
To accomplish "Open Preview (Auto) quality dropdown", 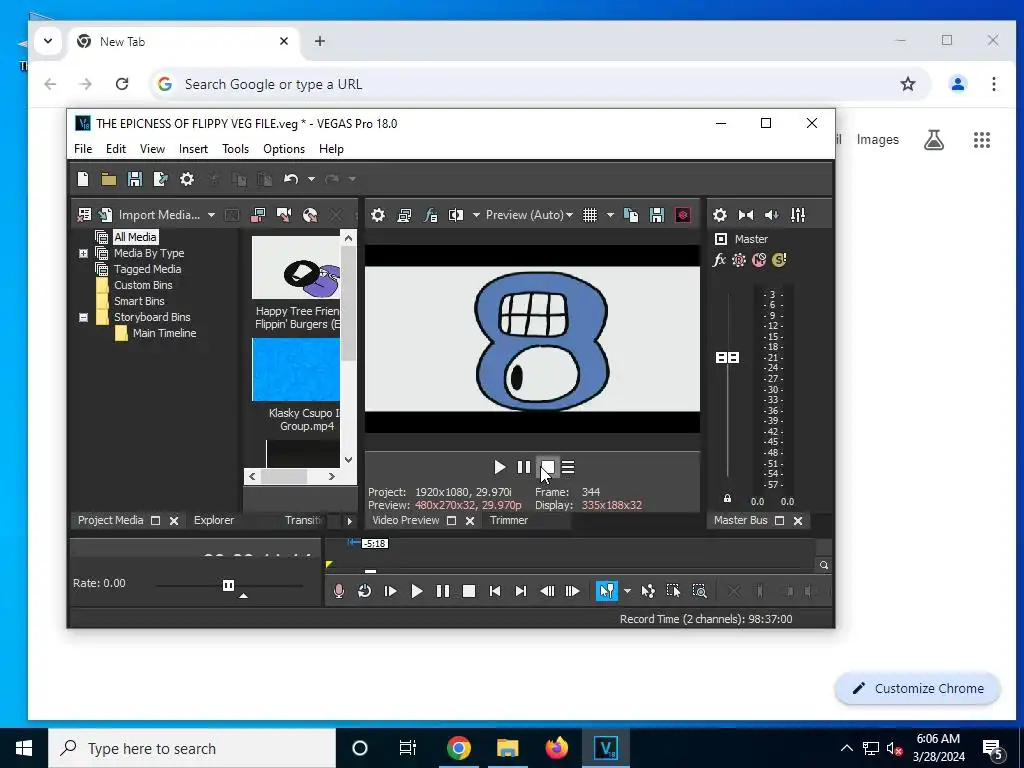I will click(x=530, y=215).
